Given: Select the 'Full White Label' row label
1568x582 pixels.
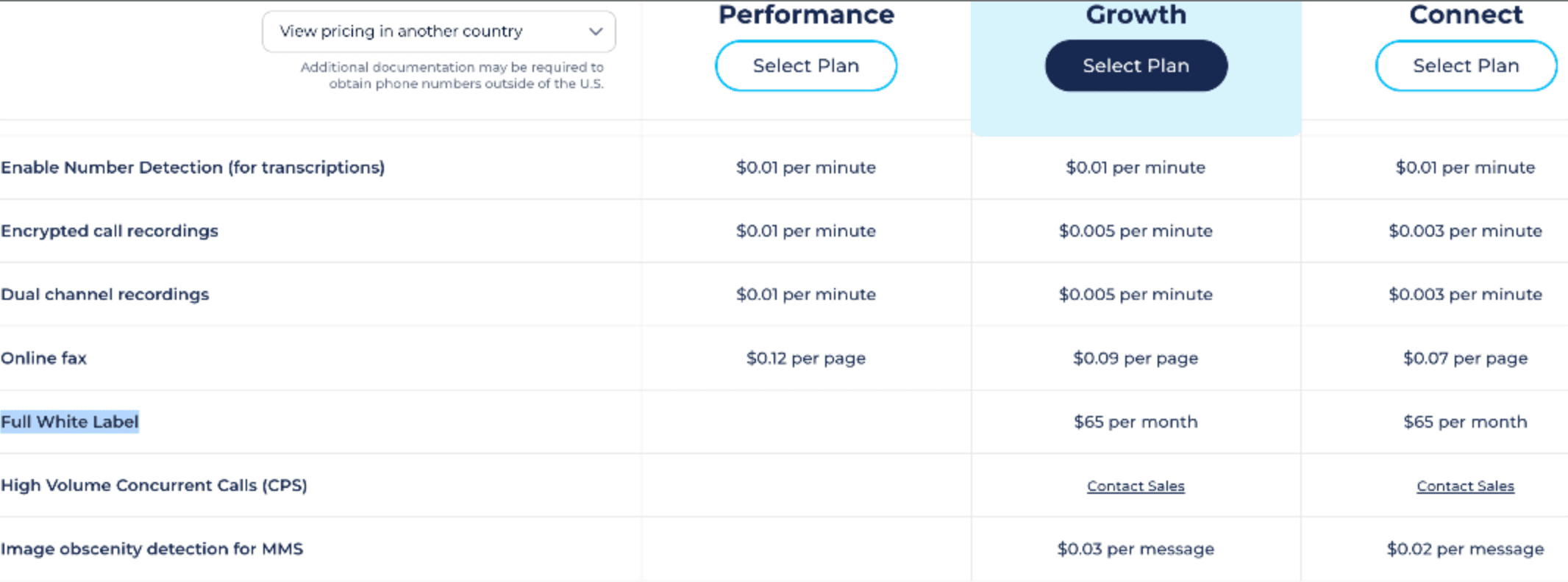Looking at the screenshot, I should (x=70, y=421).
